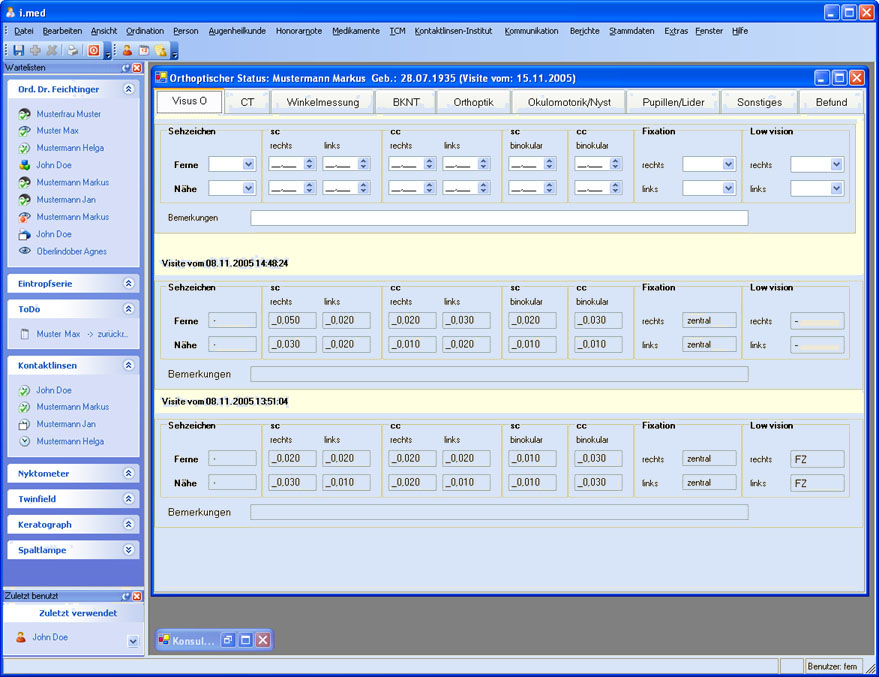Click the patient person icon in toolbar
Viewport: 879px width, 677px height.
(x=127, y=50)
